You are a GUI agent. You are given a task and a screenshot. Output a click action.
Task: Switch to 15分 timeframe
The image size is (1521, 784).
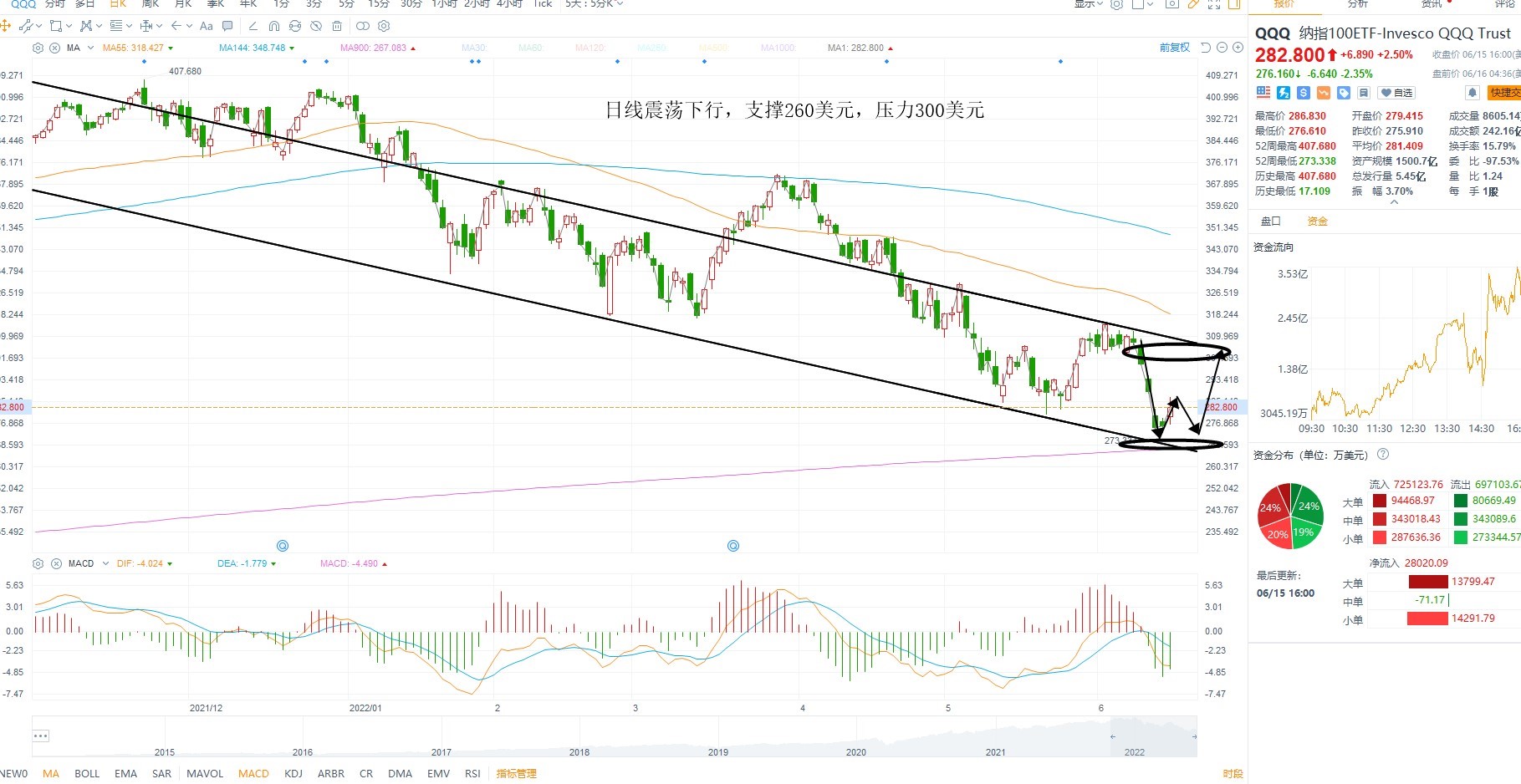[379, 4]
